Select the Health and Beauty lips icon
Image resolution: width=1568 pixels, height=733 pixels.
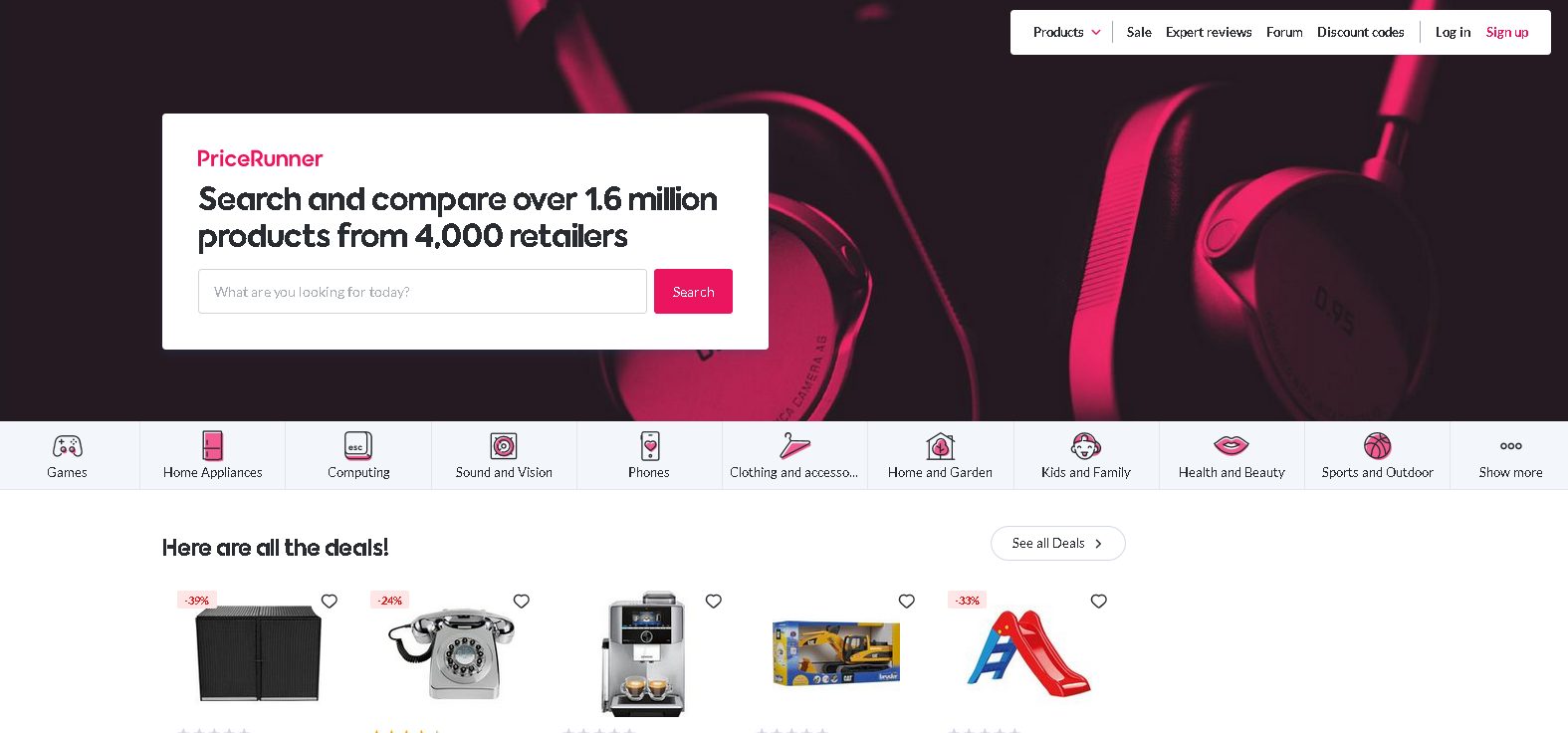1232,445
